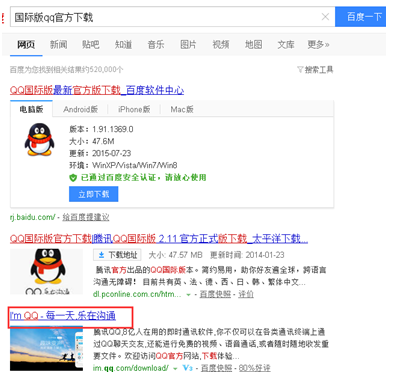The height and width of the screenshot is (372, 398).
Task: Switch to the 新闻 tab
Action: click(59, 44)
